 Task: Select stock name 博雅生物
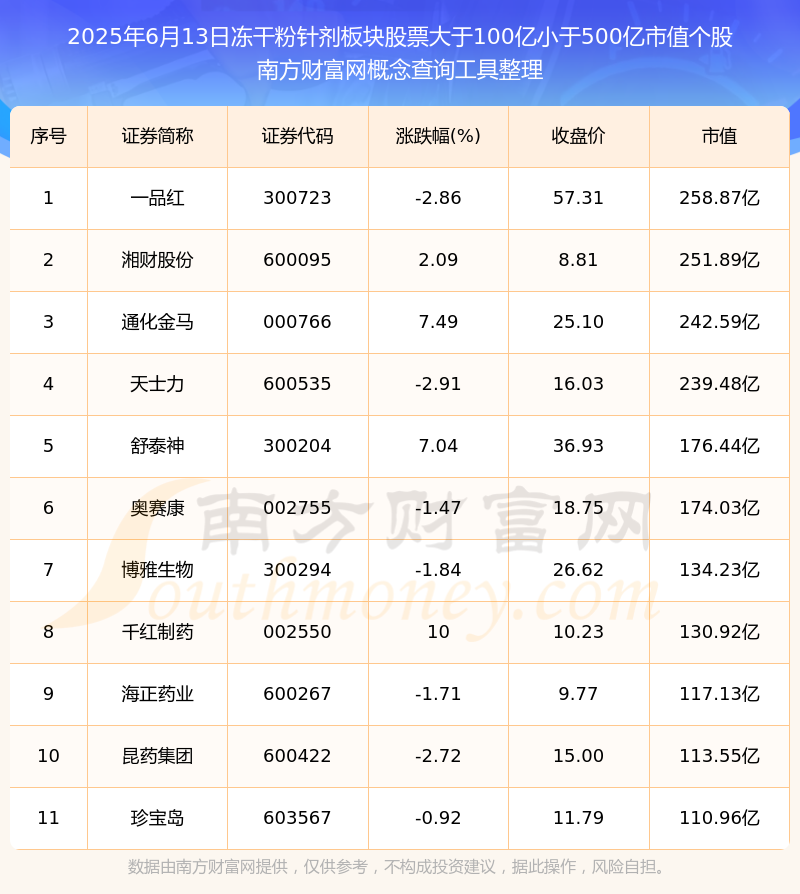coord(157,570)
